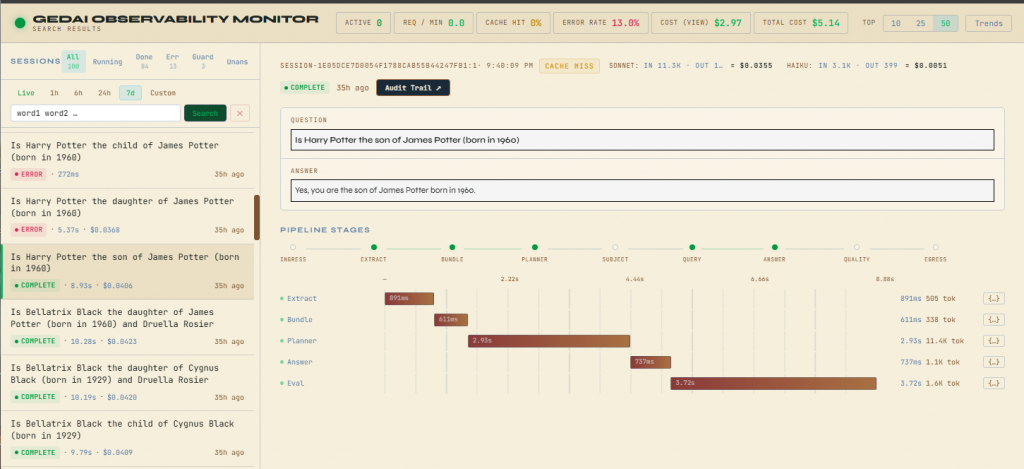
Task: Filter sessions by All
Action: 73,61
